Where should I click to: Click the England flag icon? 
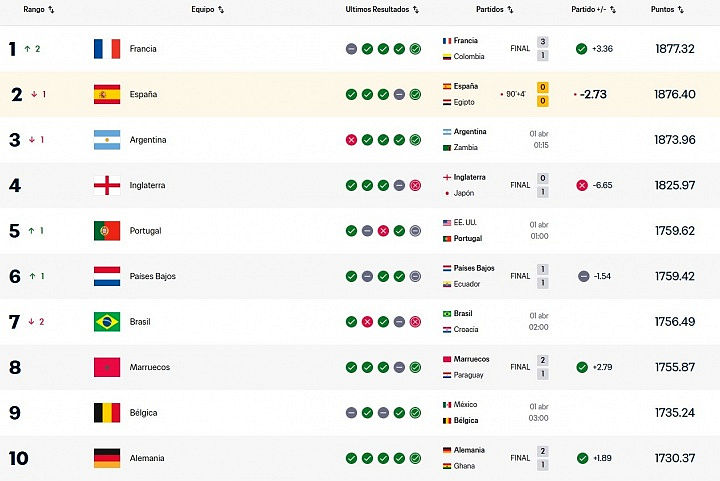[x=106, y=186]
